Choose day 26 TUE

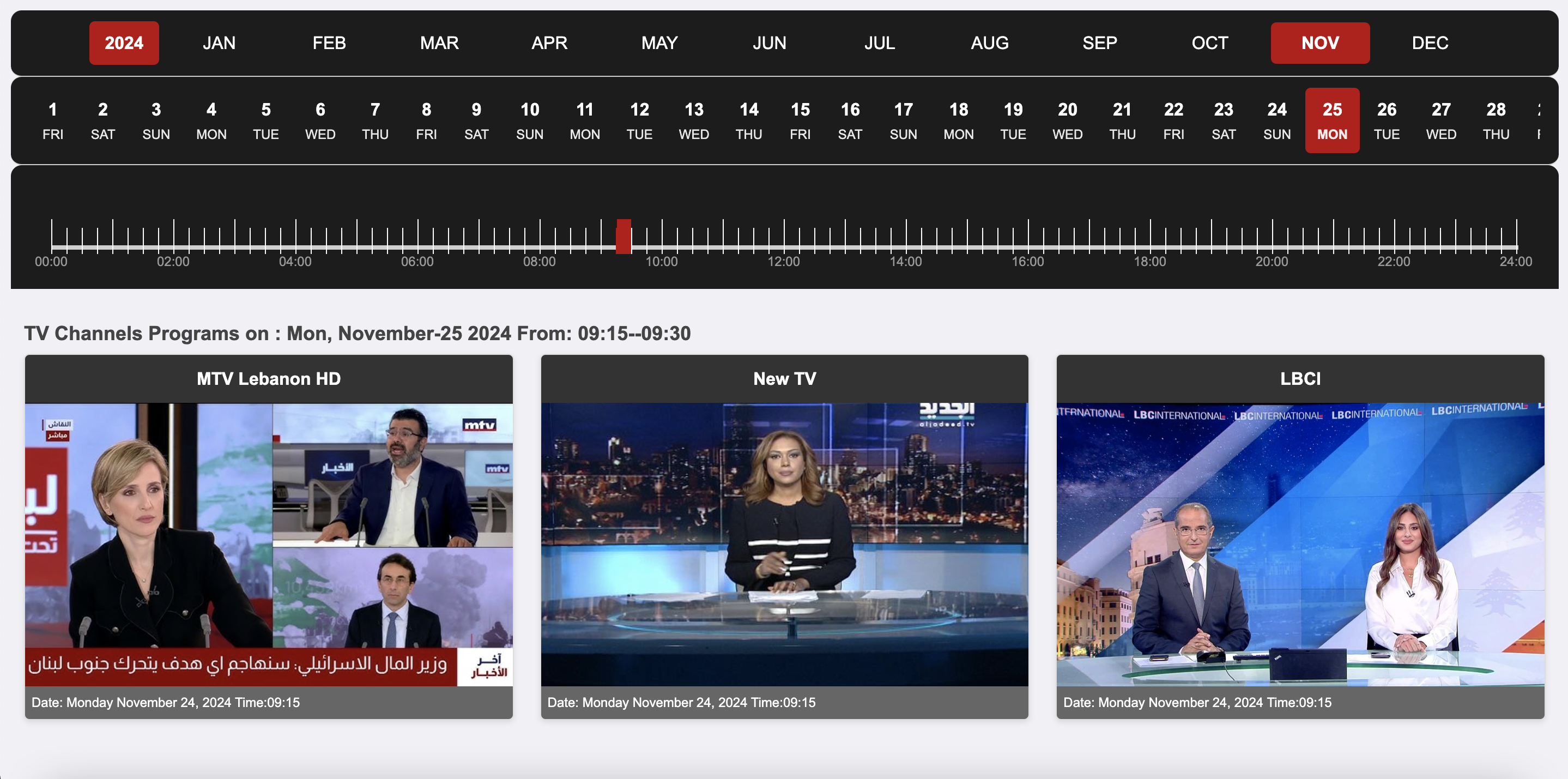(1386, 120)
